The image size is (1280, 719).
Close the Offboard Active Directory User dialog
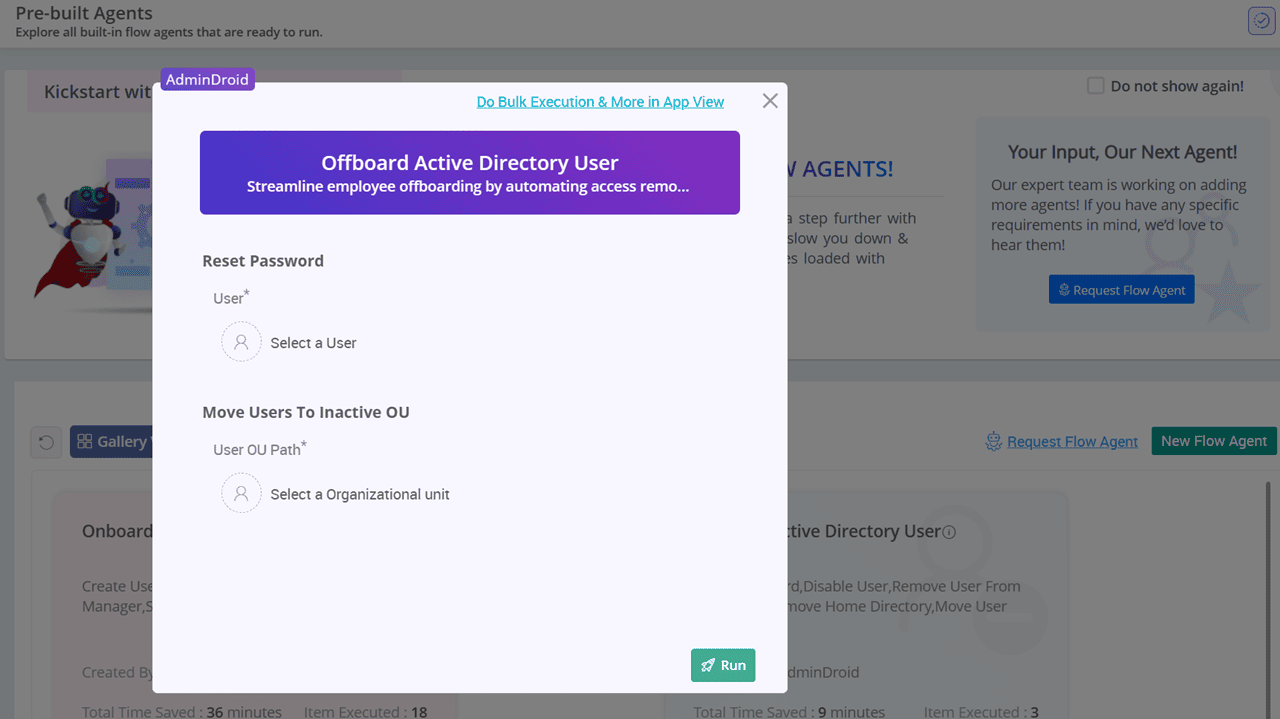point(769,100)
